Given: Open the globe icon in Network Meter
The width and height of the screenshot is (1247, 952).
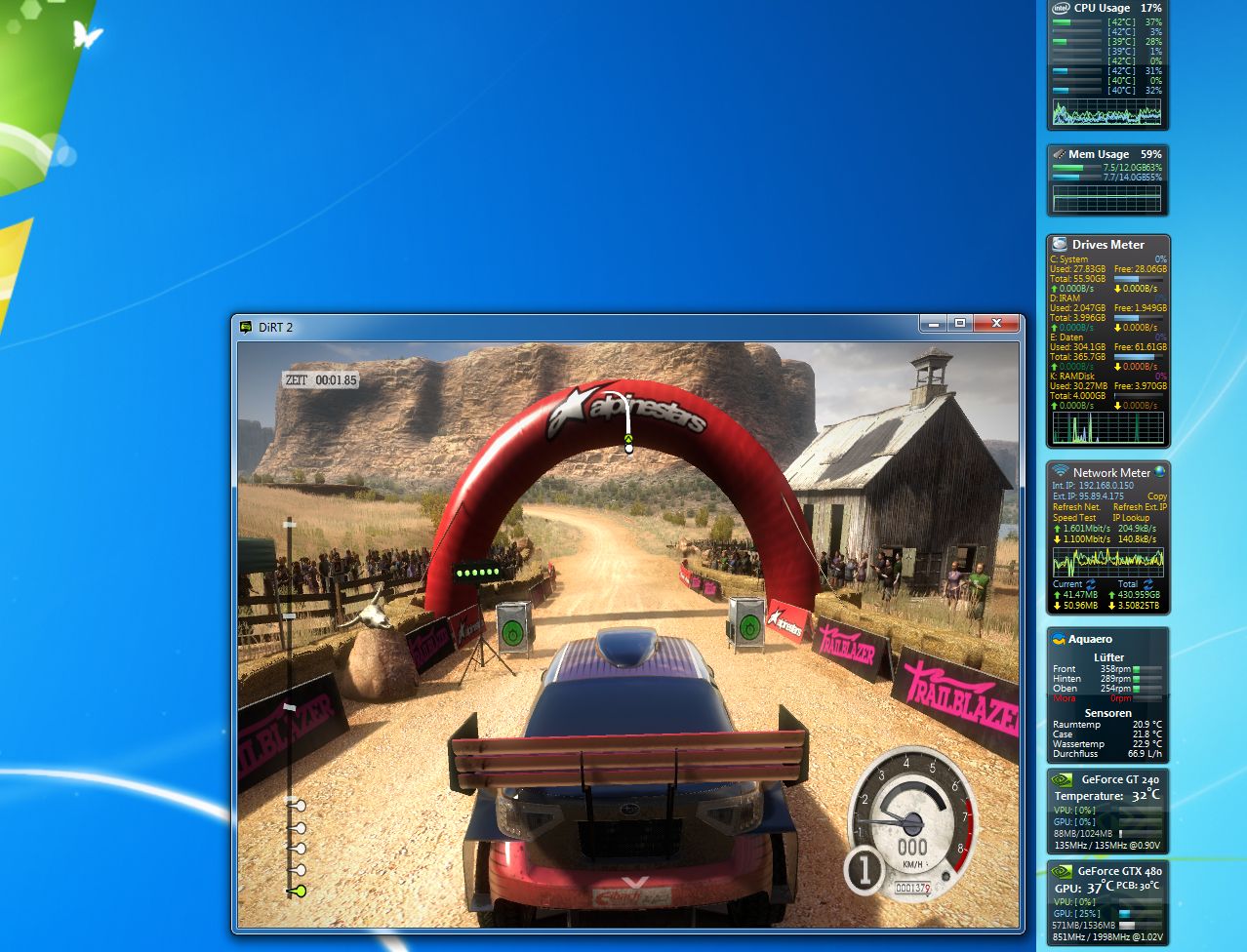Looking at the screenshot, I should coord(1159,471).
